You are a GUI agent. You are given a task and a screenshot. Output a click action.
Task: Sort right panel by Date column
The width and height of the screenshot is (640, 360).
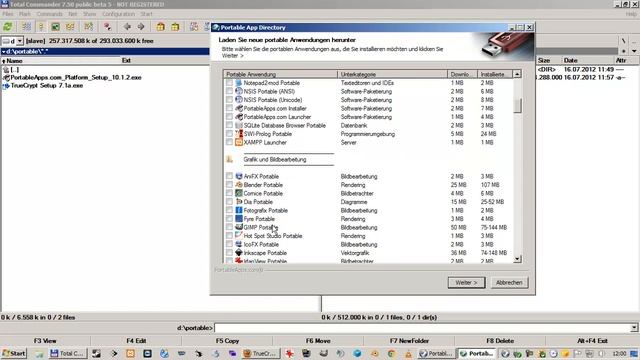pos(588,60)
